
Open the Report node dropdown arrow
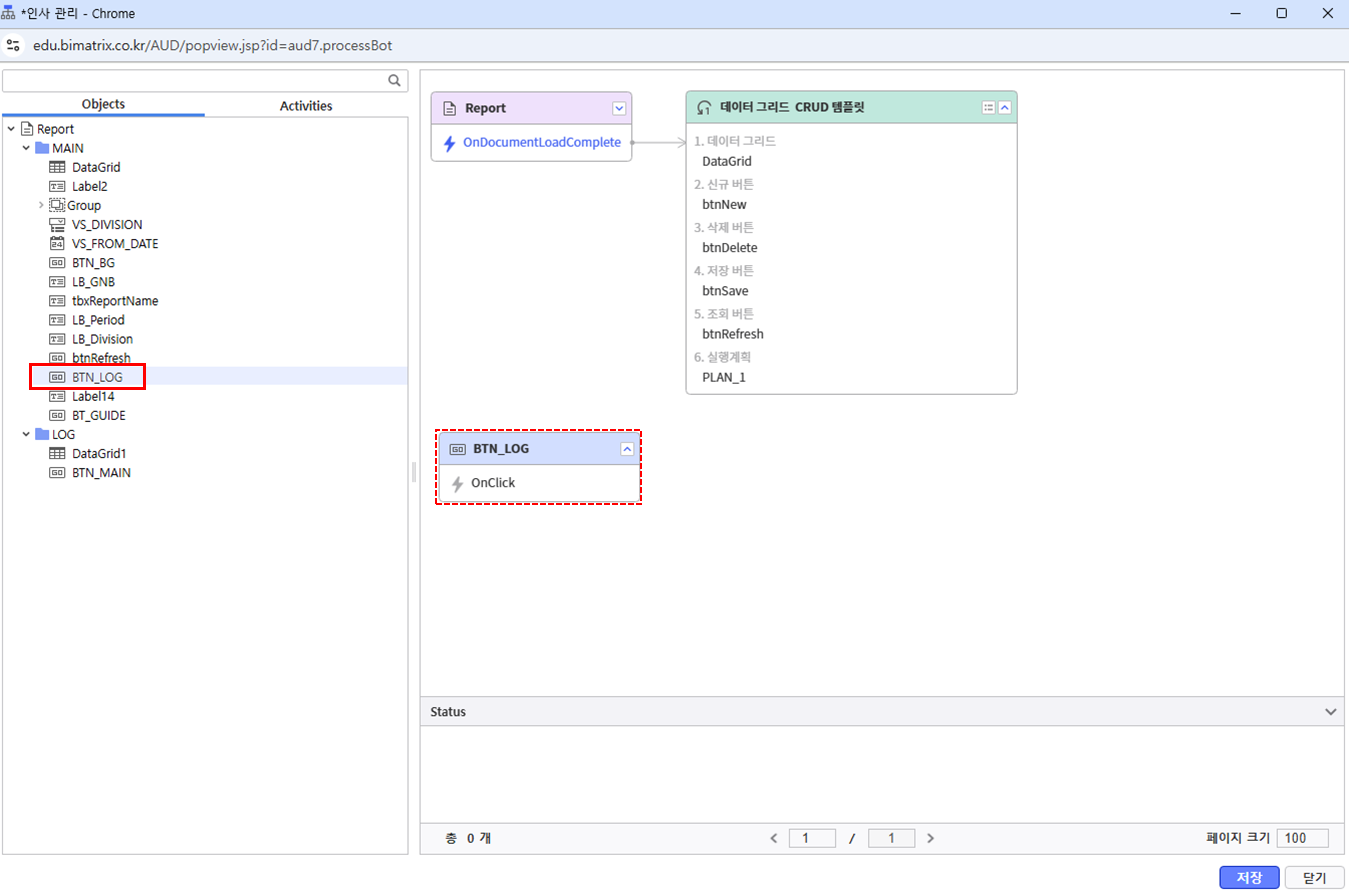(619, 108)
